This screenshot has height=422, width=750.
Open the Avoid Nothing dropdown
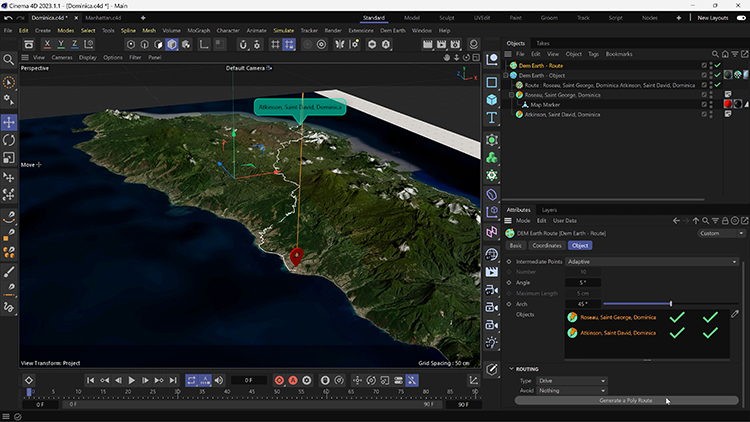tap(572, 390)
